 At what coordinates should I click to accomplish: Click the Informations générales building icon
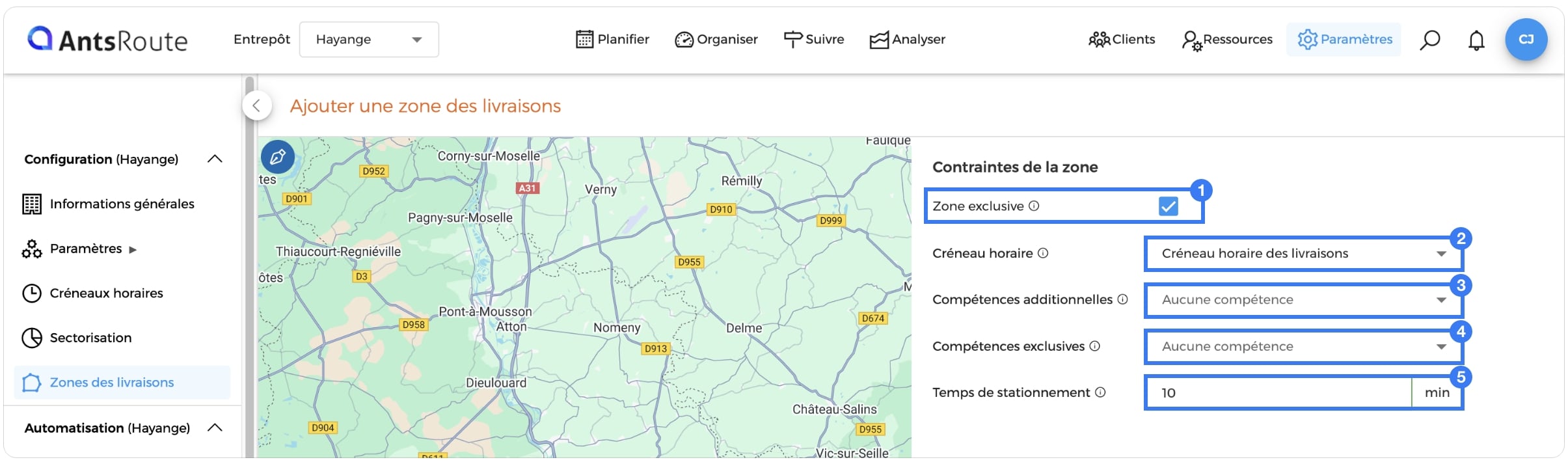click(32, 204)
